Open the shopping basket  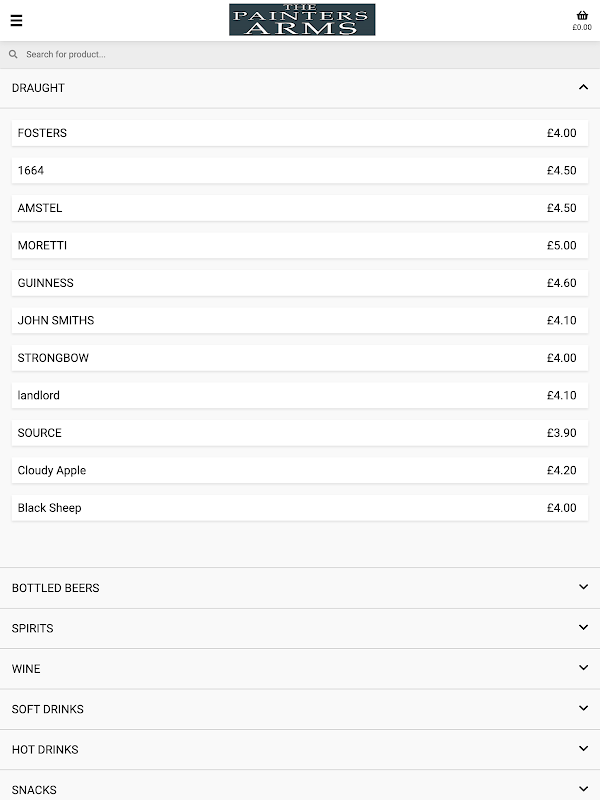[582, 18]
